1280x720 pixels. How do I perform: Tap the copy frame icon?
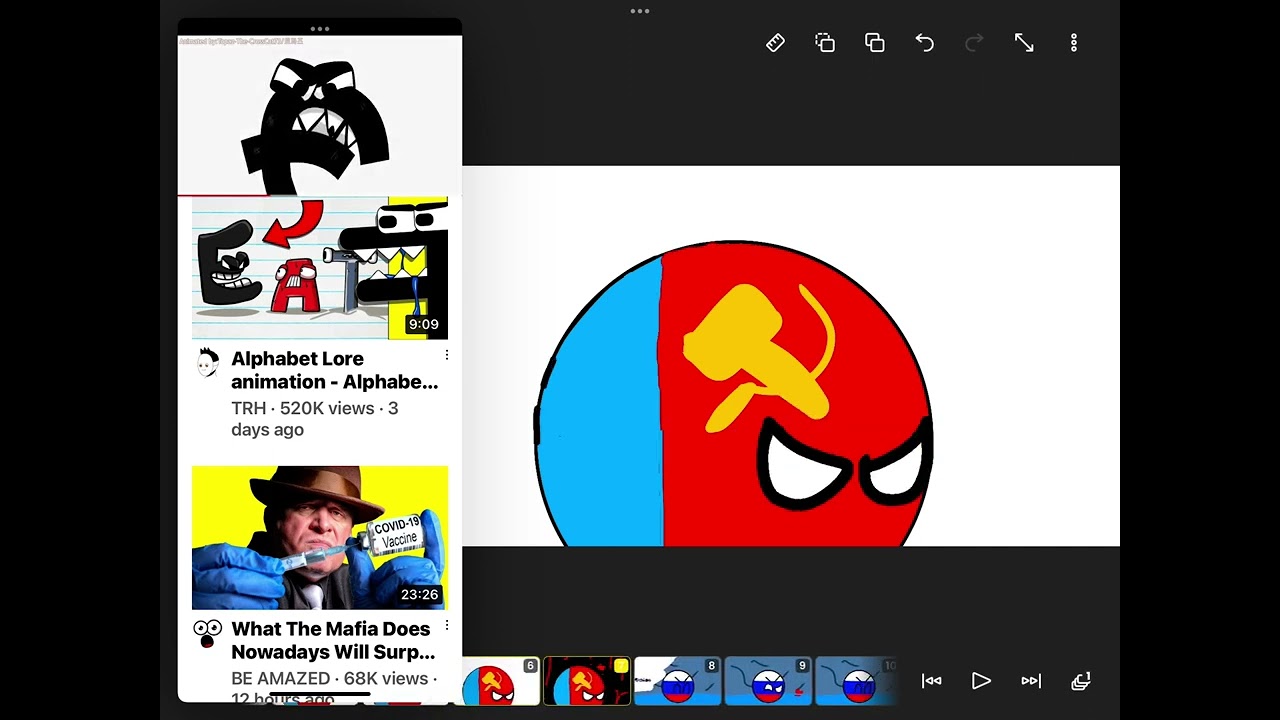pyautogui.click(x=825, y=43)
